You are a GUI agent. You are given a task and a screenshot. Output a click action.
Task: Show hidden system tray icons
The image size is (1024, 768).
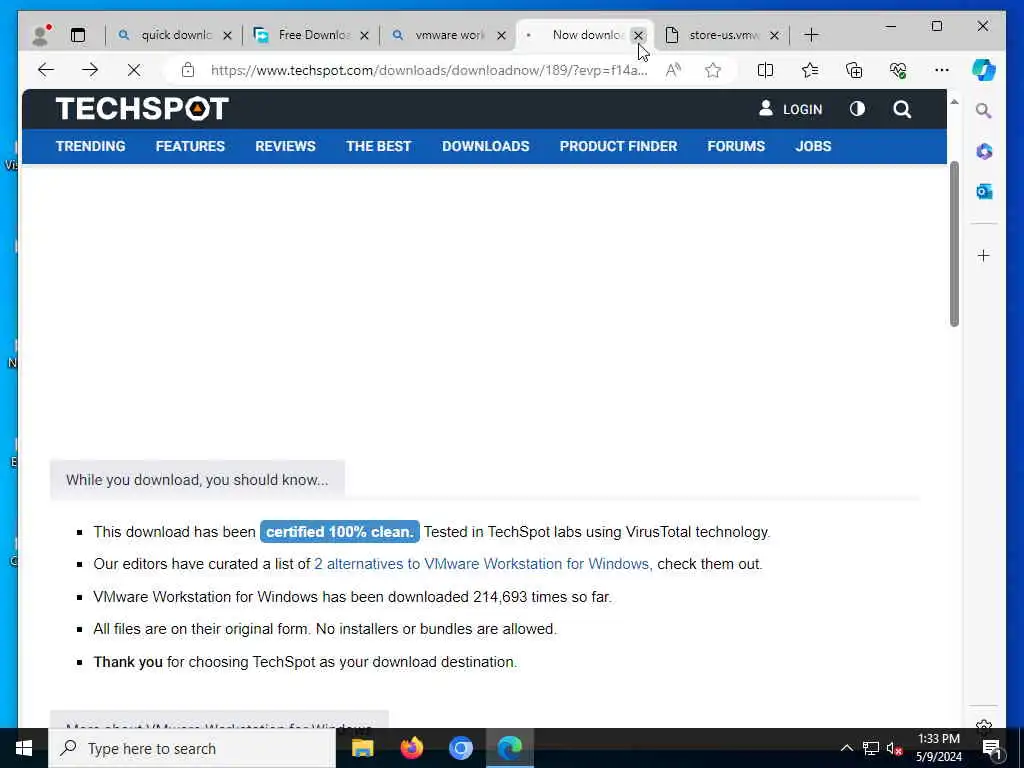(846, 748)
